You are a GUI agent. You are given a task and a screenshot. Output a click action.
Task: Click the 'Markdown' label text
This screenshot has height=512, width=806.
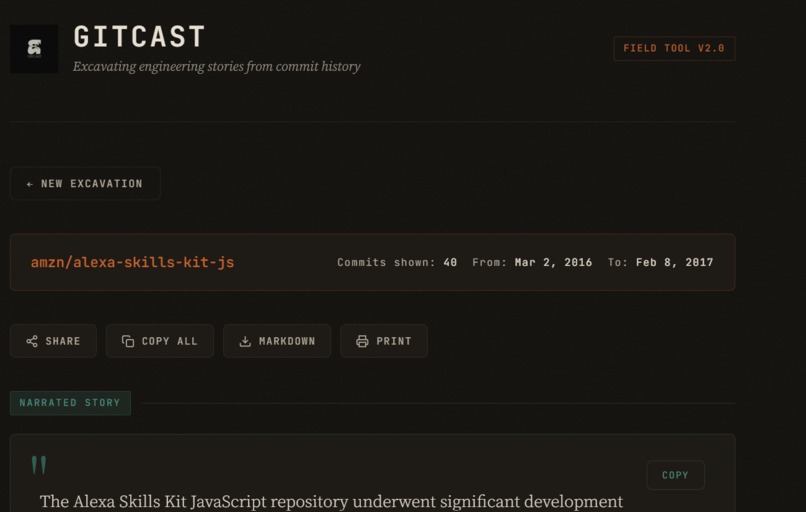pos(287,341)
